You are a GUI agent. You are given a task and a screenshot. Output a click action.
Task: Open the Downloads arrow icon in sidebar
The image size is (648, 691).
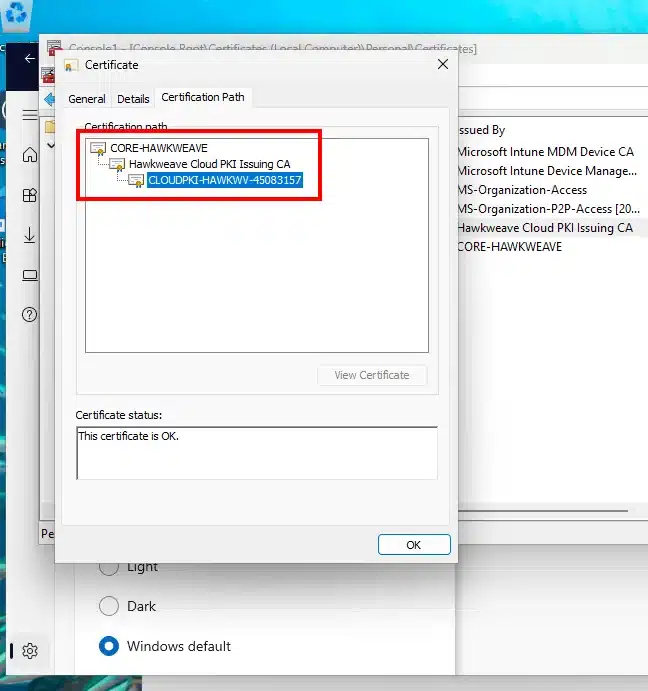30,235
